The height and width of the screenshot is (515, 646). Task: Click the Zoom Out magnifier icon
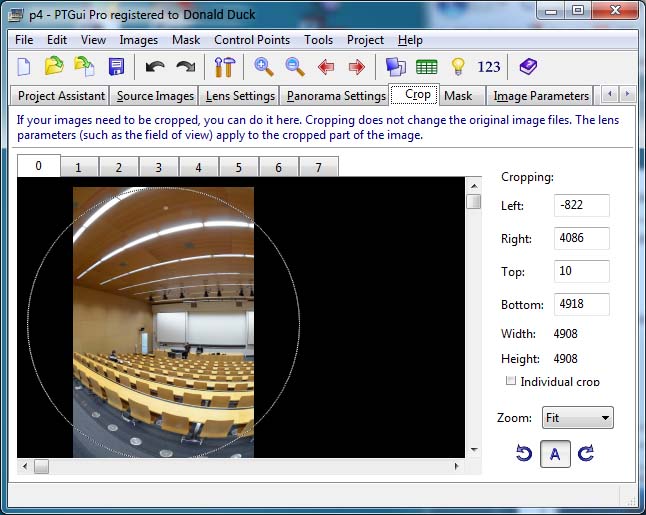pyautogui.click(x=295, y=67)
